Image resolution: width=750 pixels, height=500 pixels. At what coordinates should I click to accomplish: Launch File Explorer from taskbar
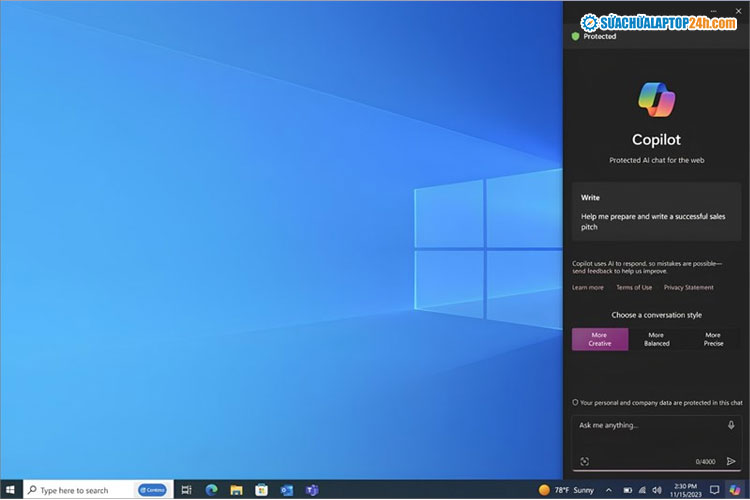pos(236,490)
